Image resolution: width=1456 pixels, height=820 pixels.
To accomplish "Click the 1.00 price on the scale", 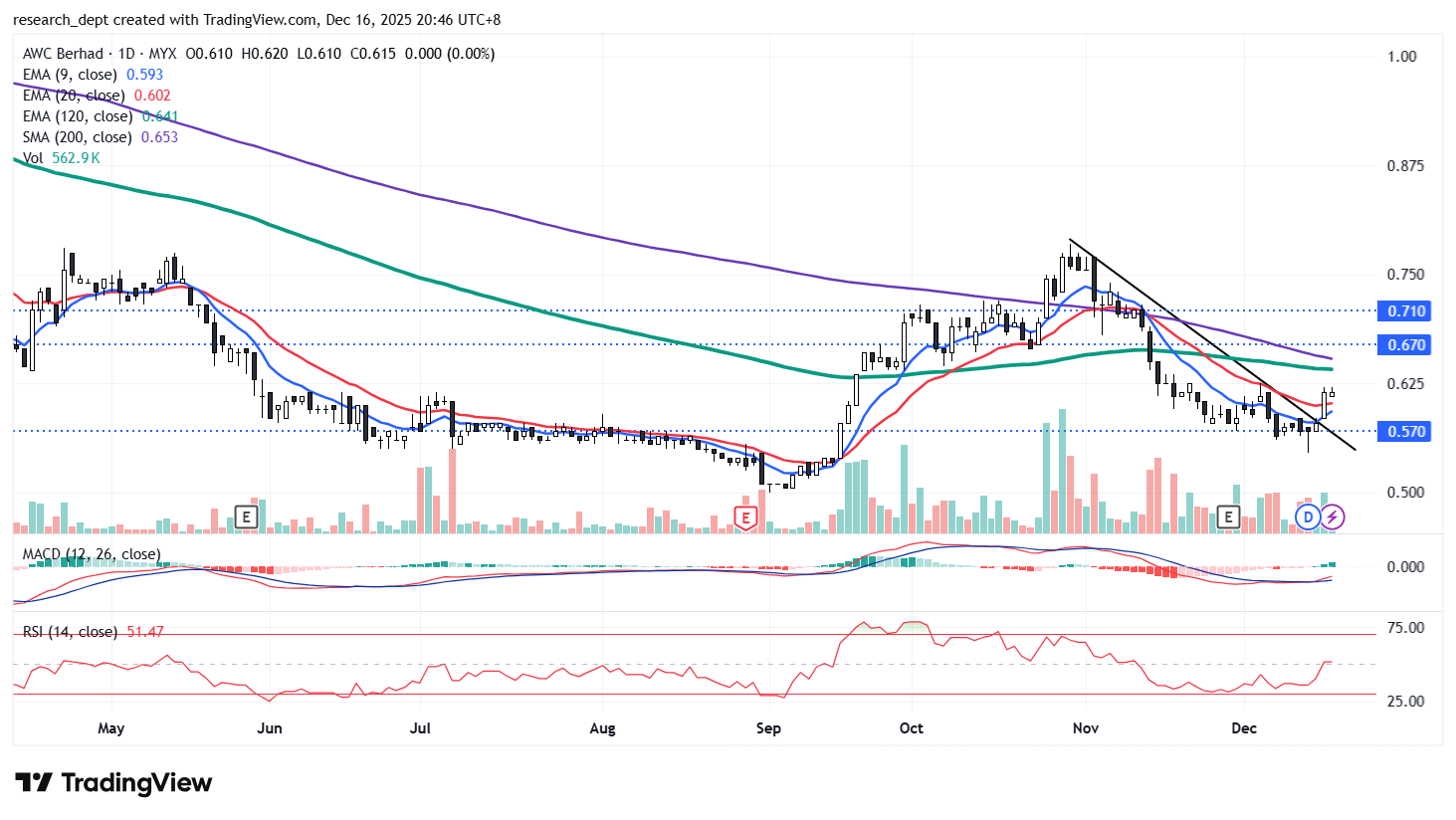I will coord(1401,57).
